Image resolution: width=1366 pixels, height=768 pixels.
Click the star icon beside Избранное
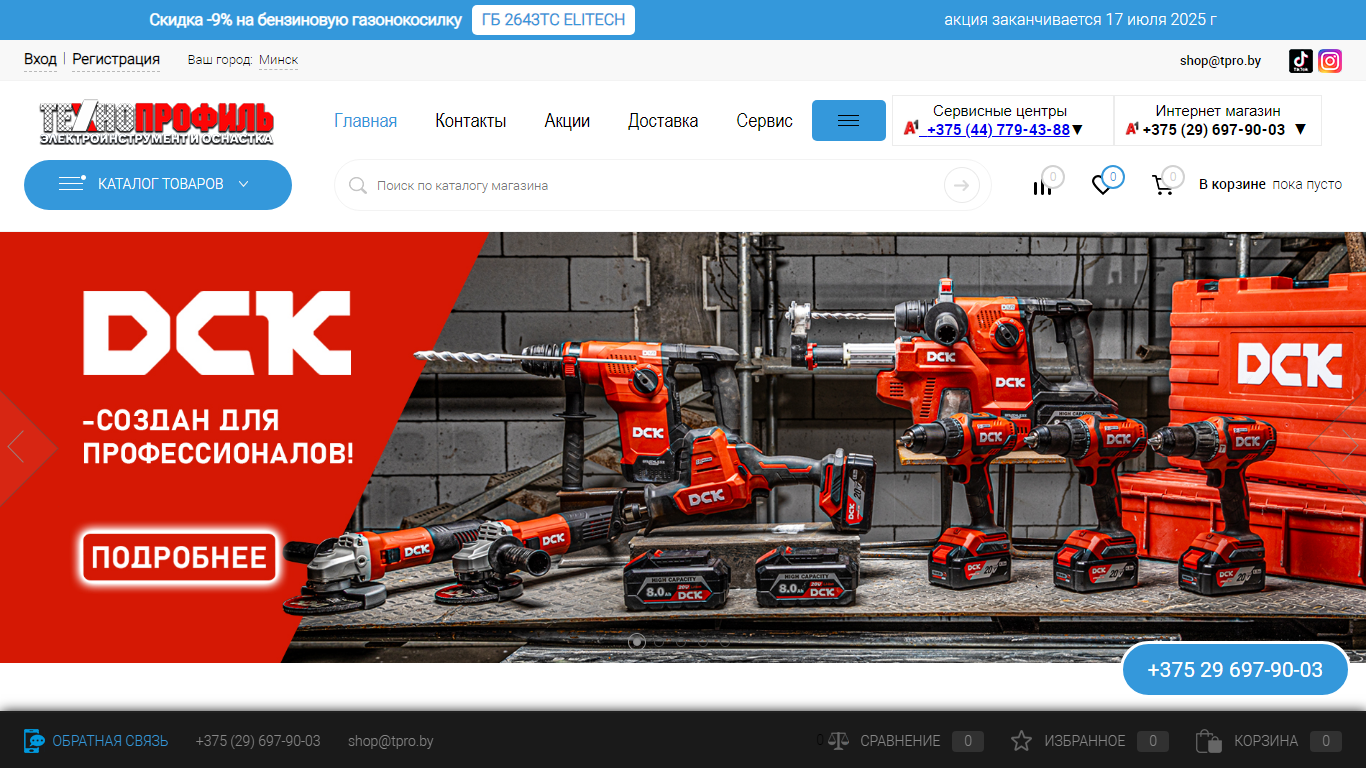[1021, 741]
